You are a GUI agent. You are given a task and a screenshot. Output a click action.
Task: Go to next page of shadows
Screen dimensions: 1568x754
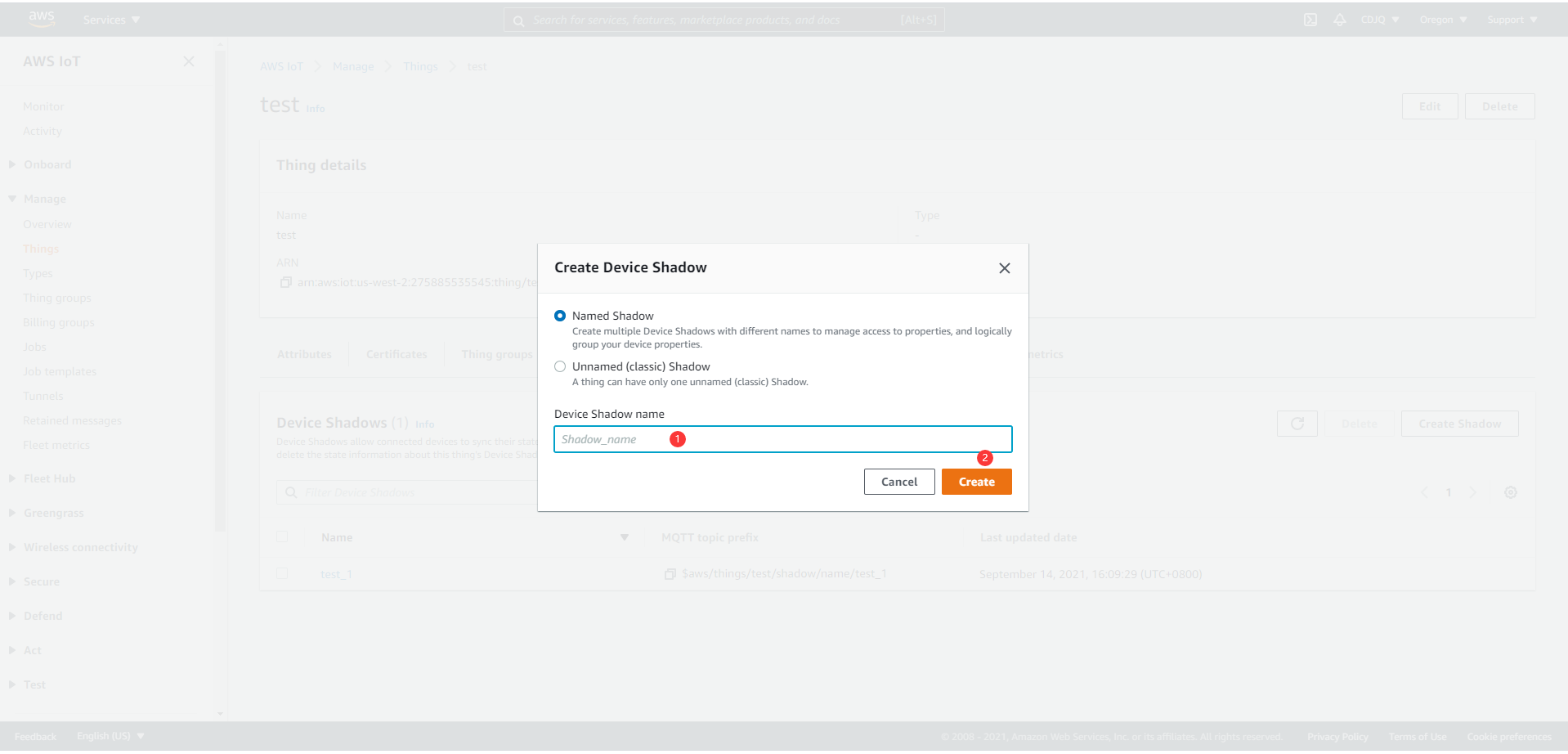(1472, 492)
